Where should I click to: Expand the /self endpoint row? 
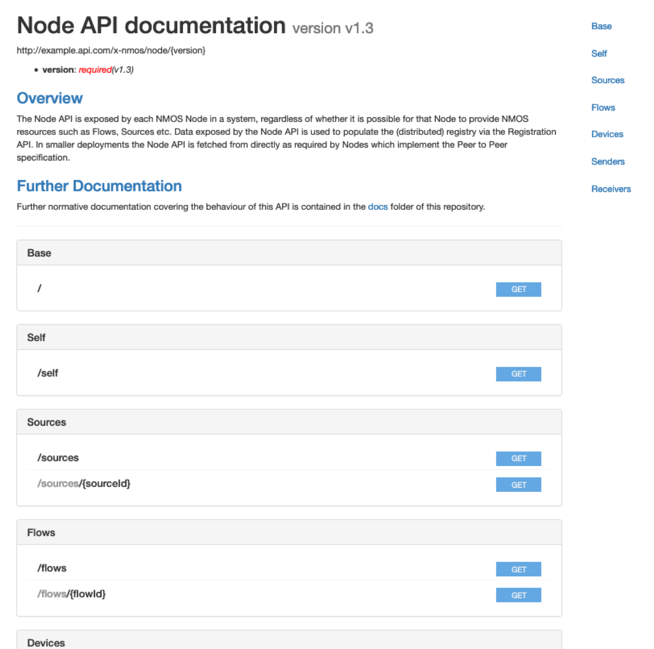(49, 373)
